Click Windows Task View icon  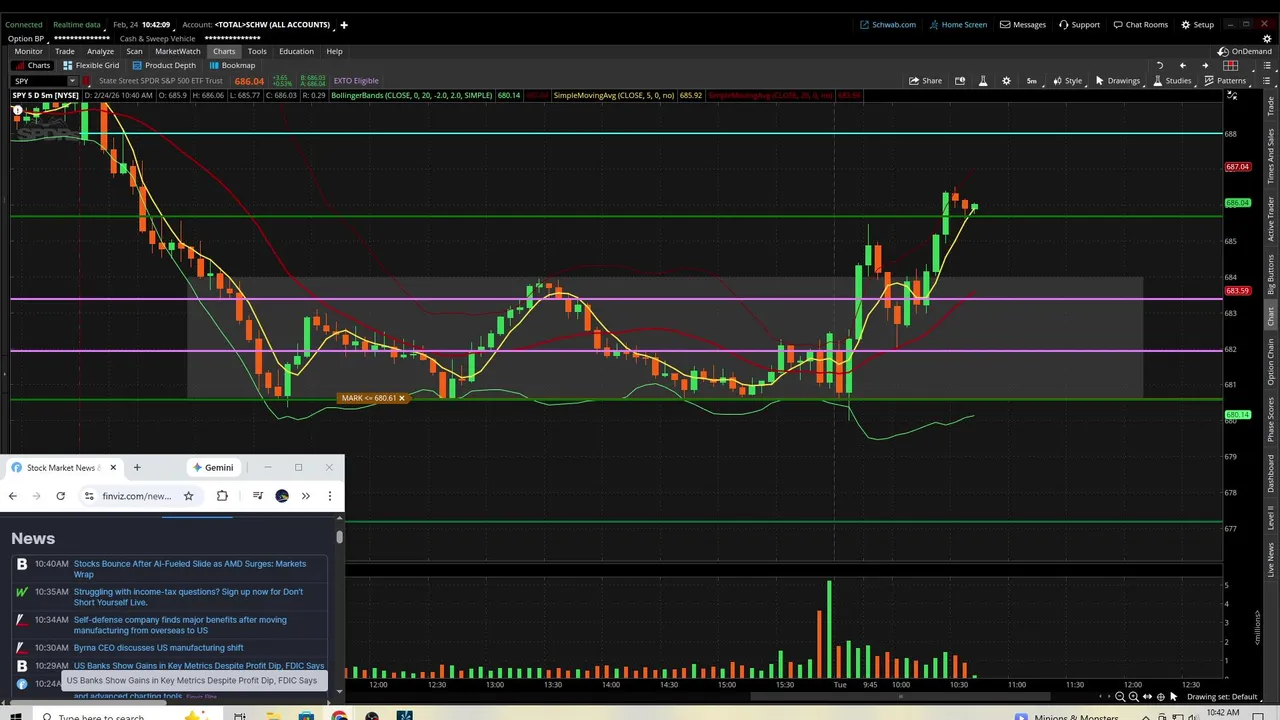240,716
